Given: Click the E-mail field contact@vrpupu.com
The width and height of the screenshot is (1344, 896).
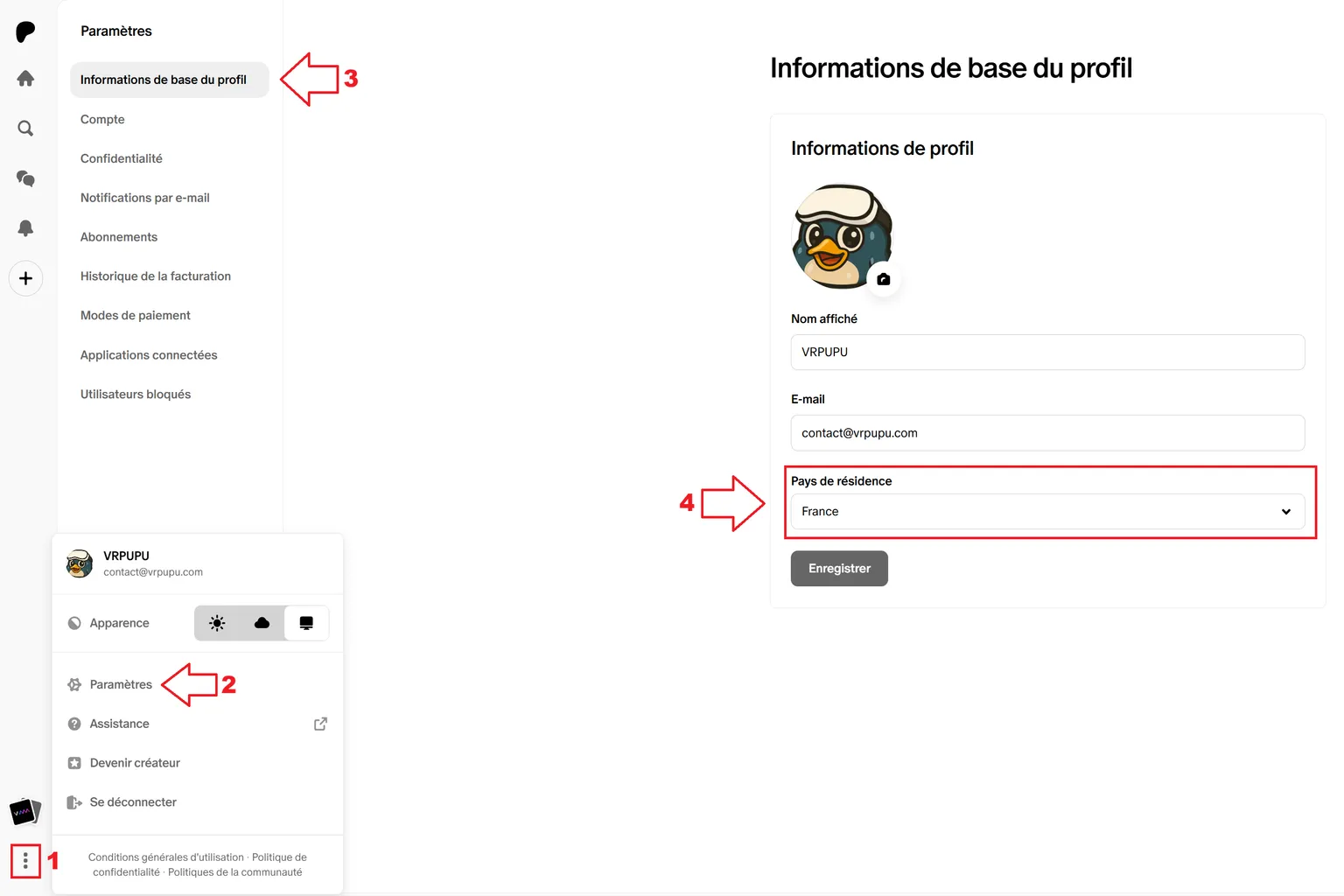Looking at the screenshot, I should [1047, 433].
